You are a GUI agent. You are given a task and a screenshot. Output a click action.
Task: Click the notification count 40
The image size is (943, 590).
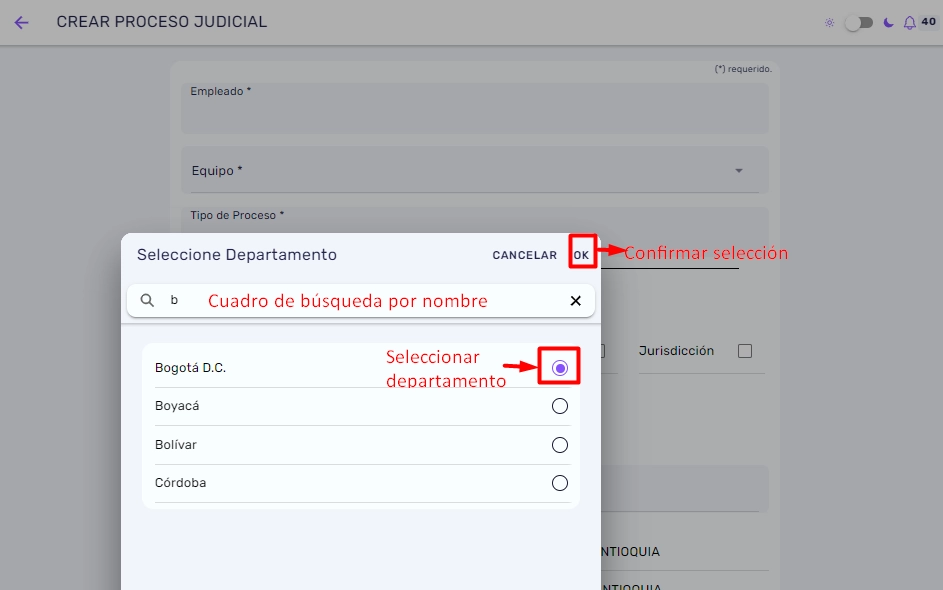929,22
